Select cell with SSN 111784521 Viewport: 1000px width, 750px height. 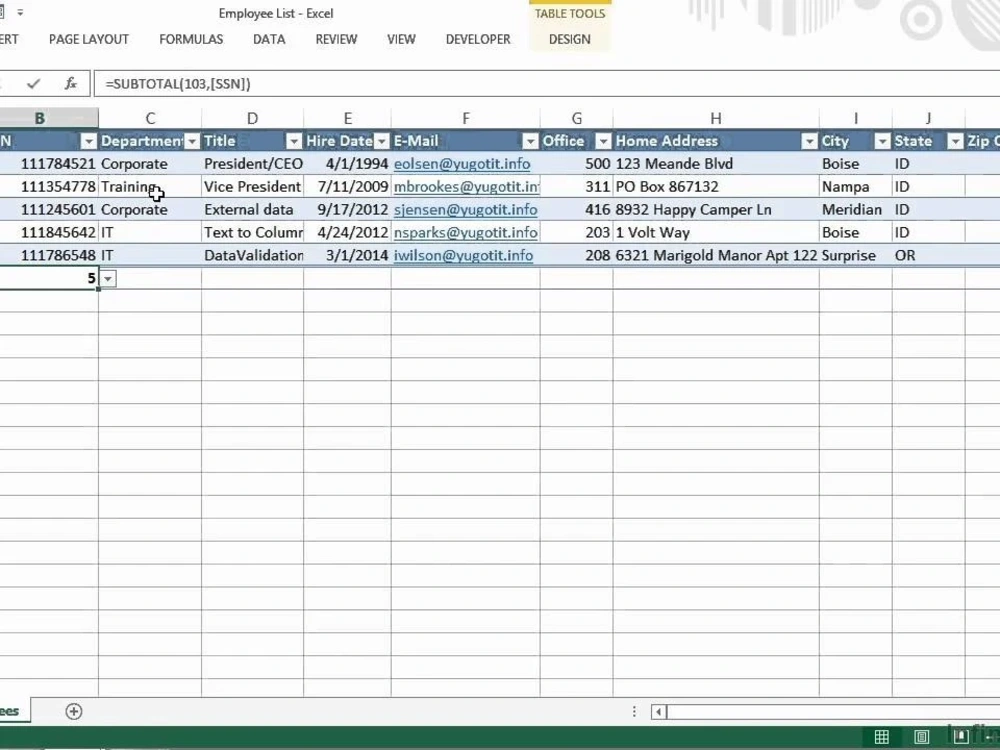pyautogui.click(x=49, y=164)
